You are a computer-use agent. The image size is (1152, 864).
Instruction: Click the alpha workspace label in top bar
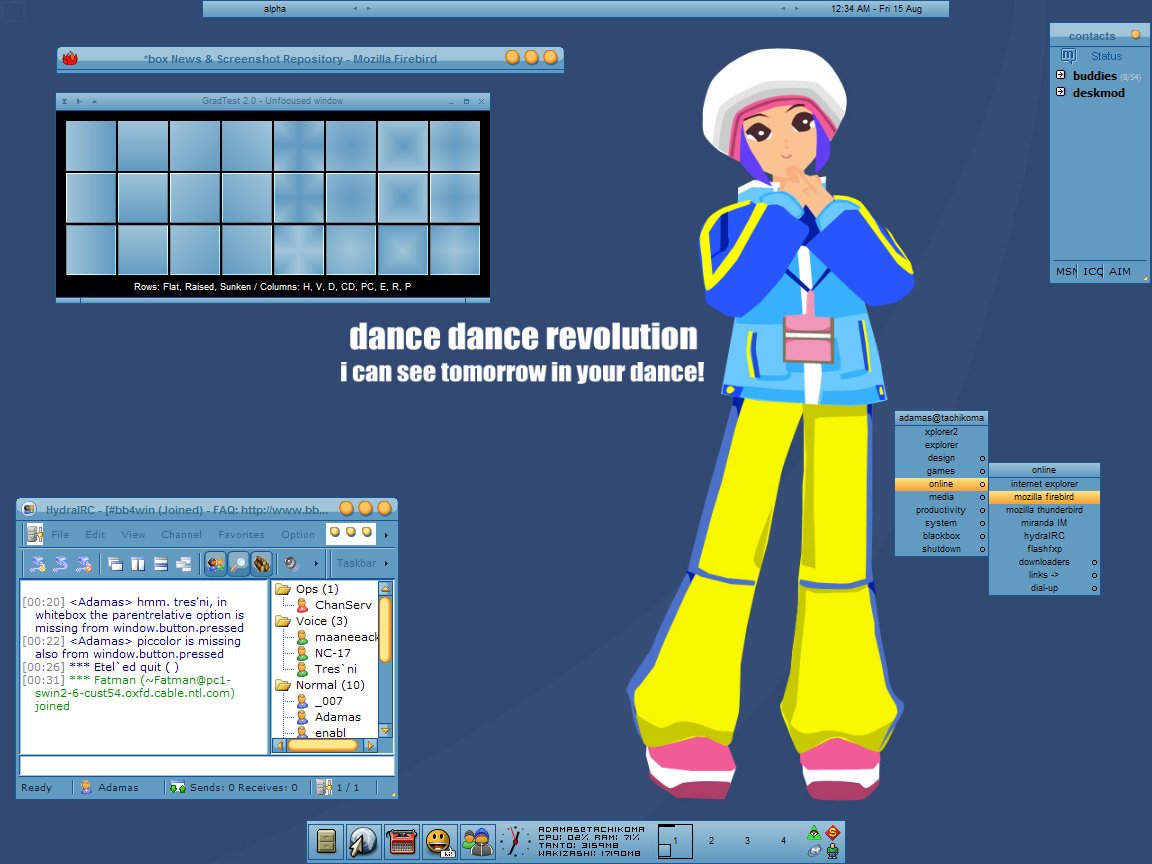point(275,9)
